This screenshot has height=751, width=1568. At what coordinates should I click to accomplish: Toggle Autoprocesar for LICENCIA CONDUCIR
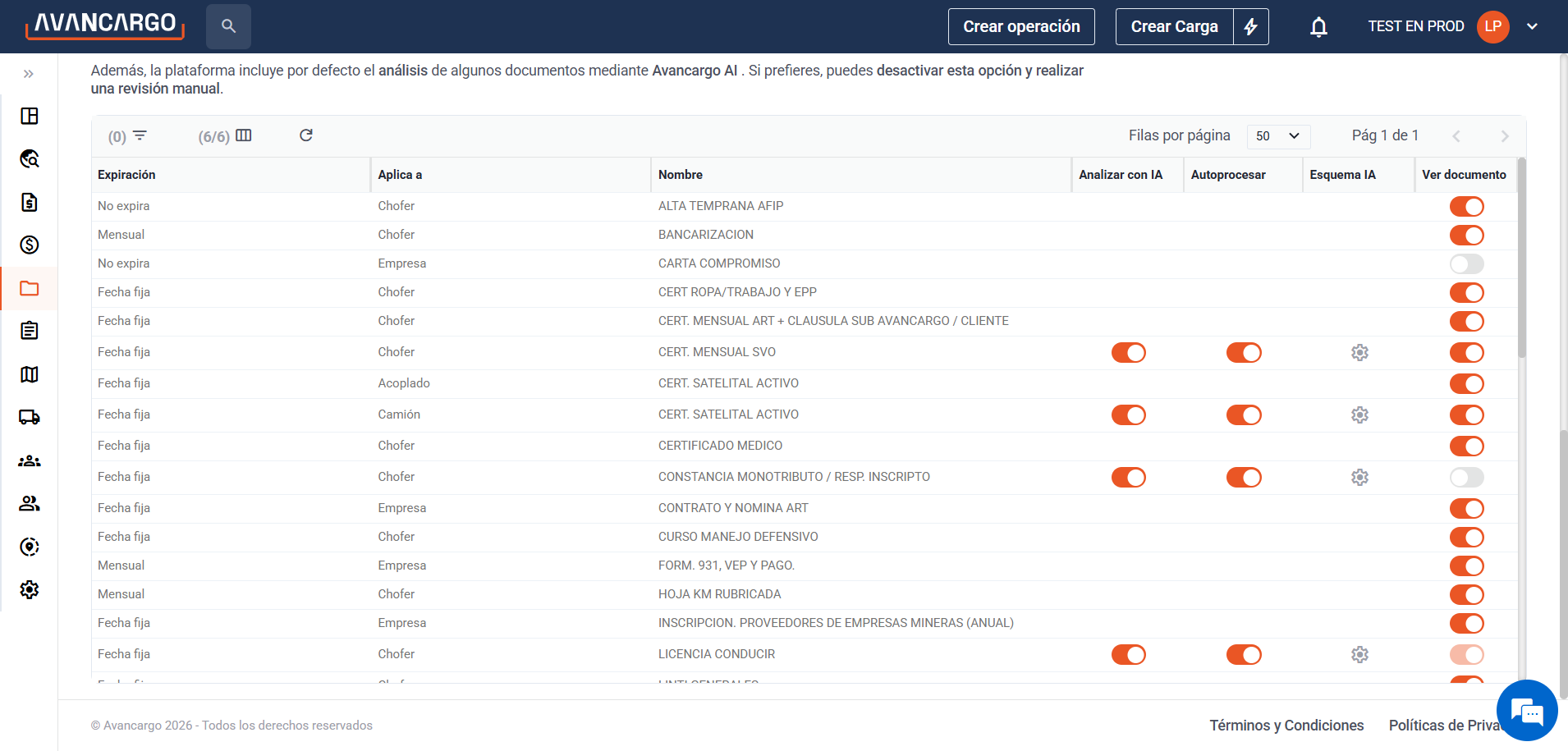(1244, 654)
